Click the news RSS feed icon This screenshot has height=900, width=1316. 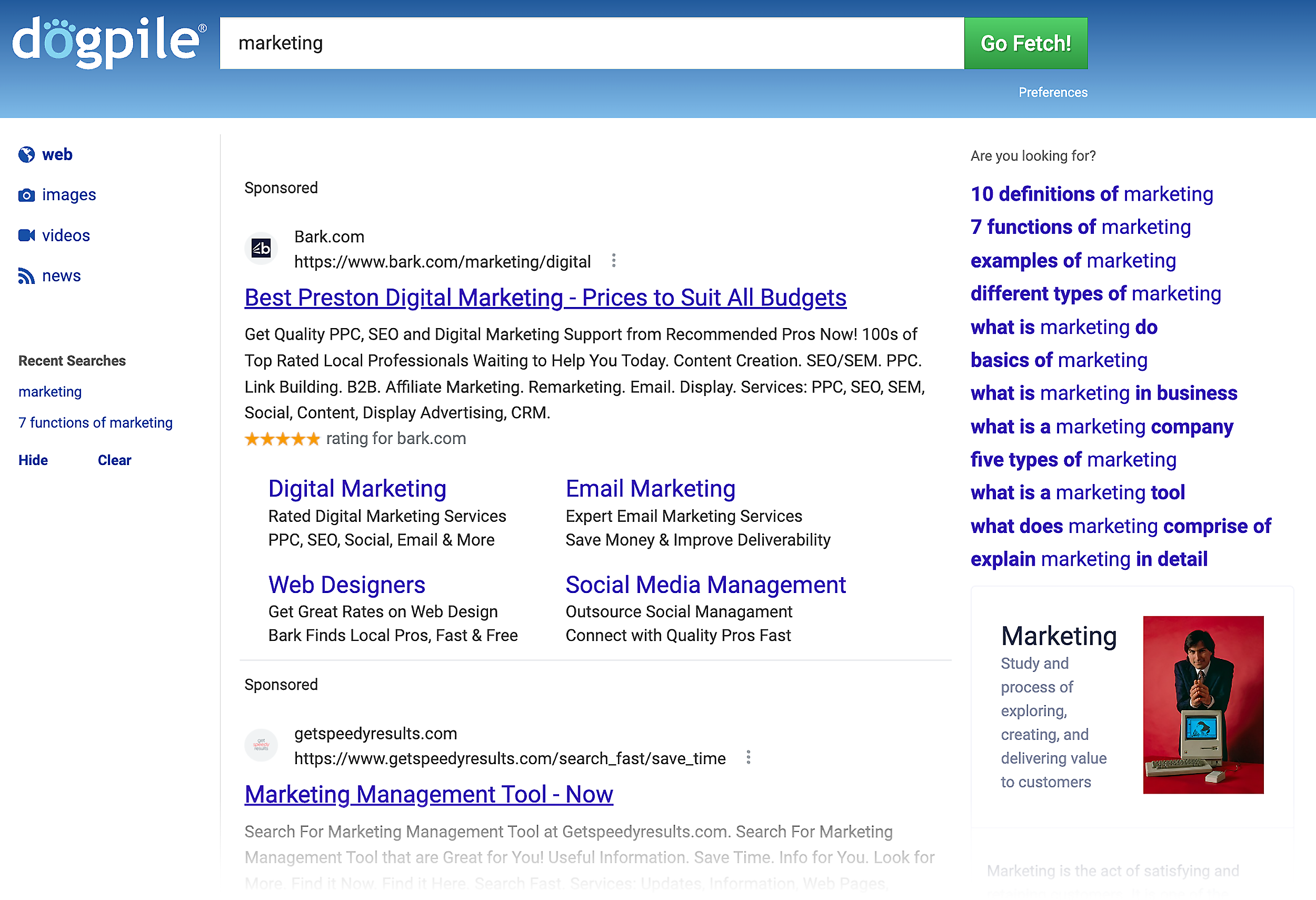point(26,276)
